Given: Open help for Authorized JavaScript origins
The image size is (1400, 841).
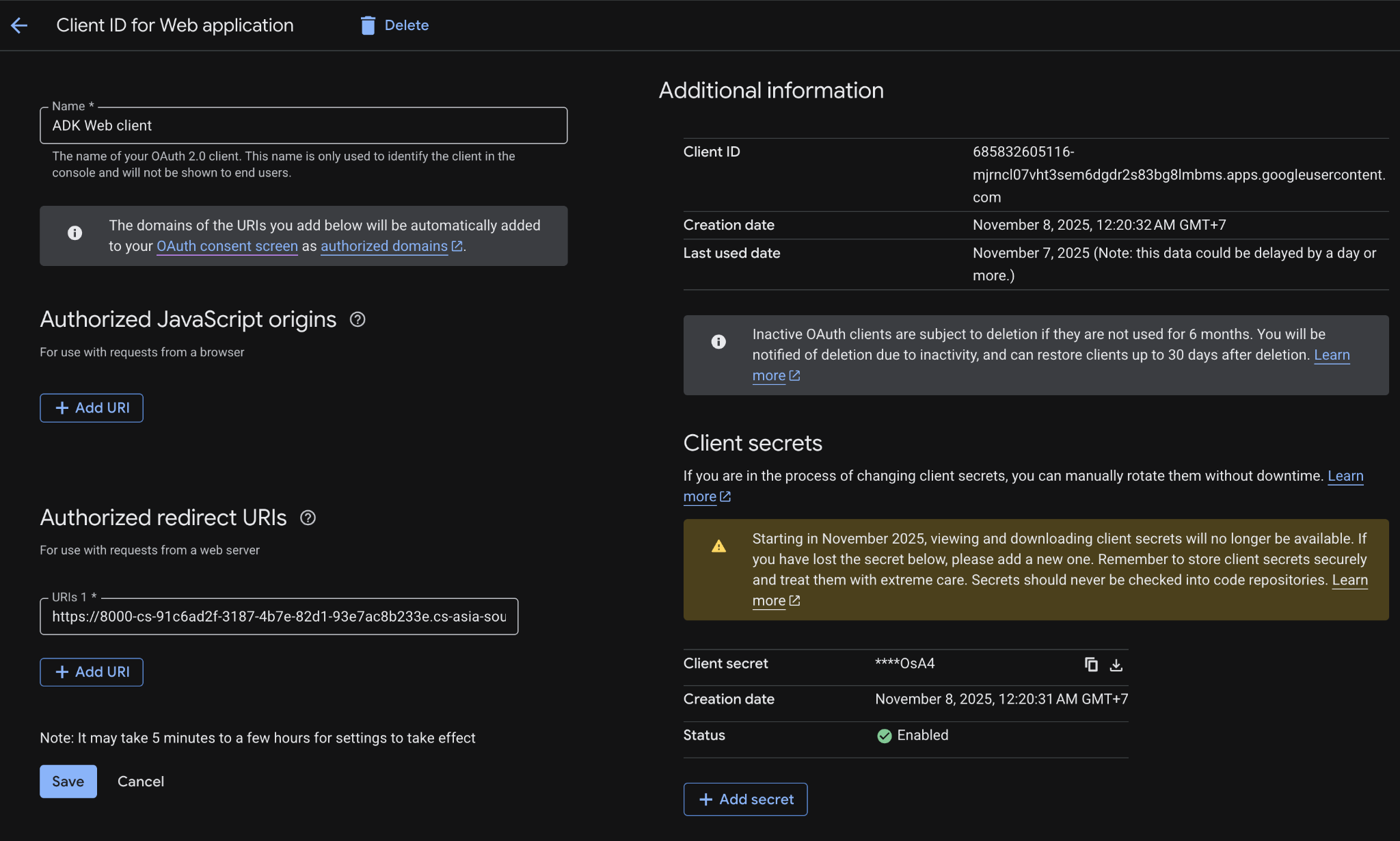Looking at the screenshot, I should [x=358, y=319].
